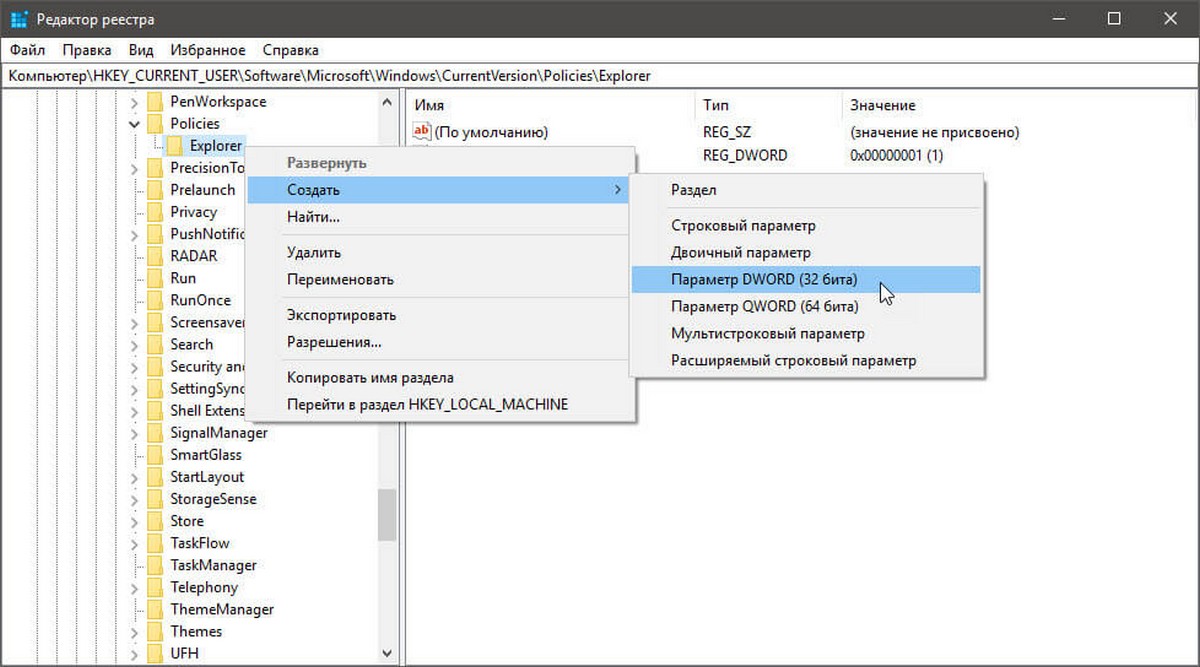Collapse the Policies tree node

coord(134,124)
